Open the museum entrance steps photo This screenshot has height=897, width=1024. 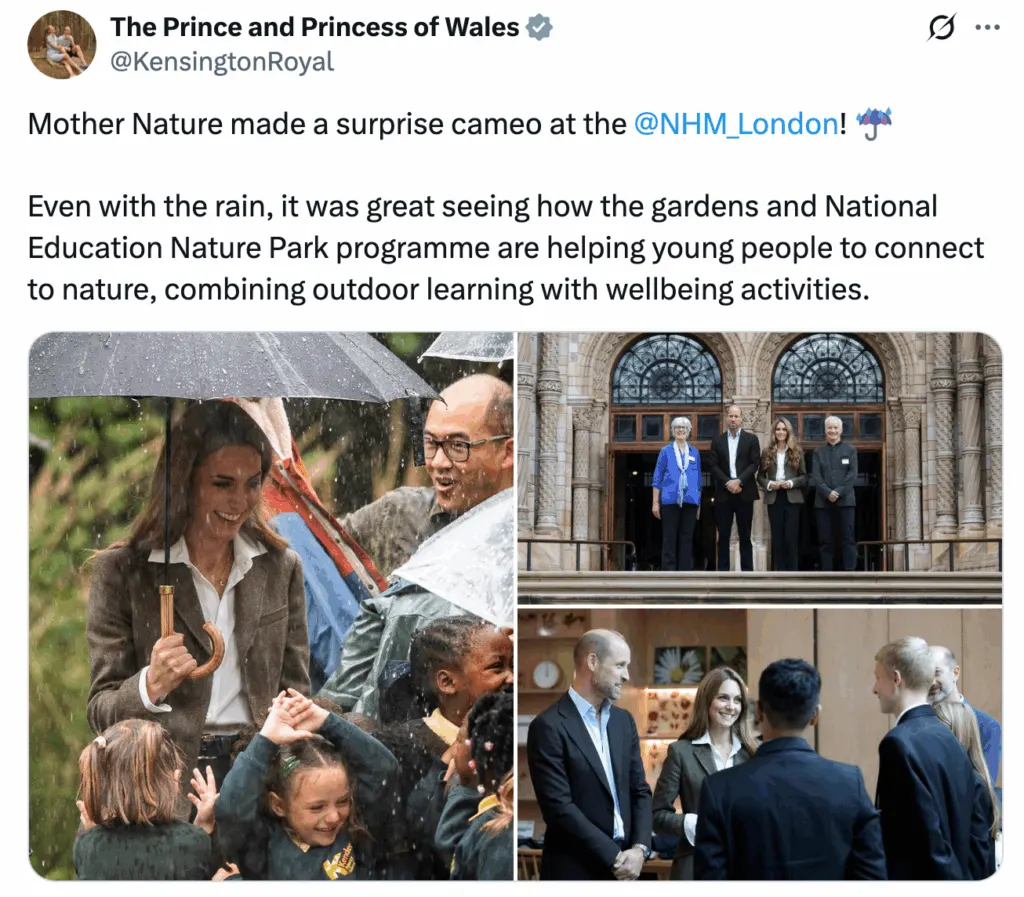click(760, 468)
